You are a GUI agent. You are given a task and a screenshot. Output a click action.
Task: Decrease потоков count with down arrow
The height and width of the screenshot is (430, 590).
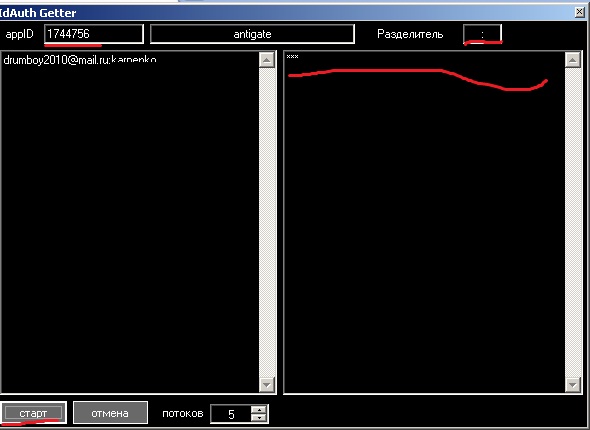(259, 418)
